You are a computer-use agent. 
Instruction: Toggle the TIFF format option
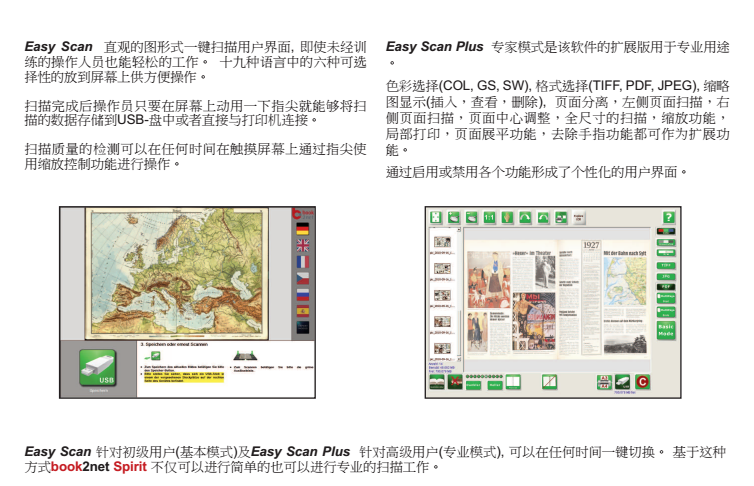click(666, 263)
